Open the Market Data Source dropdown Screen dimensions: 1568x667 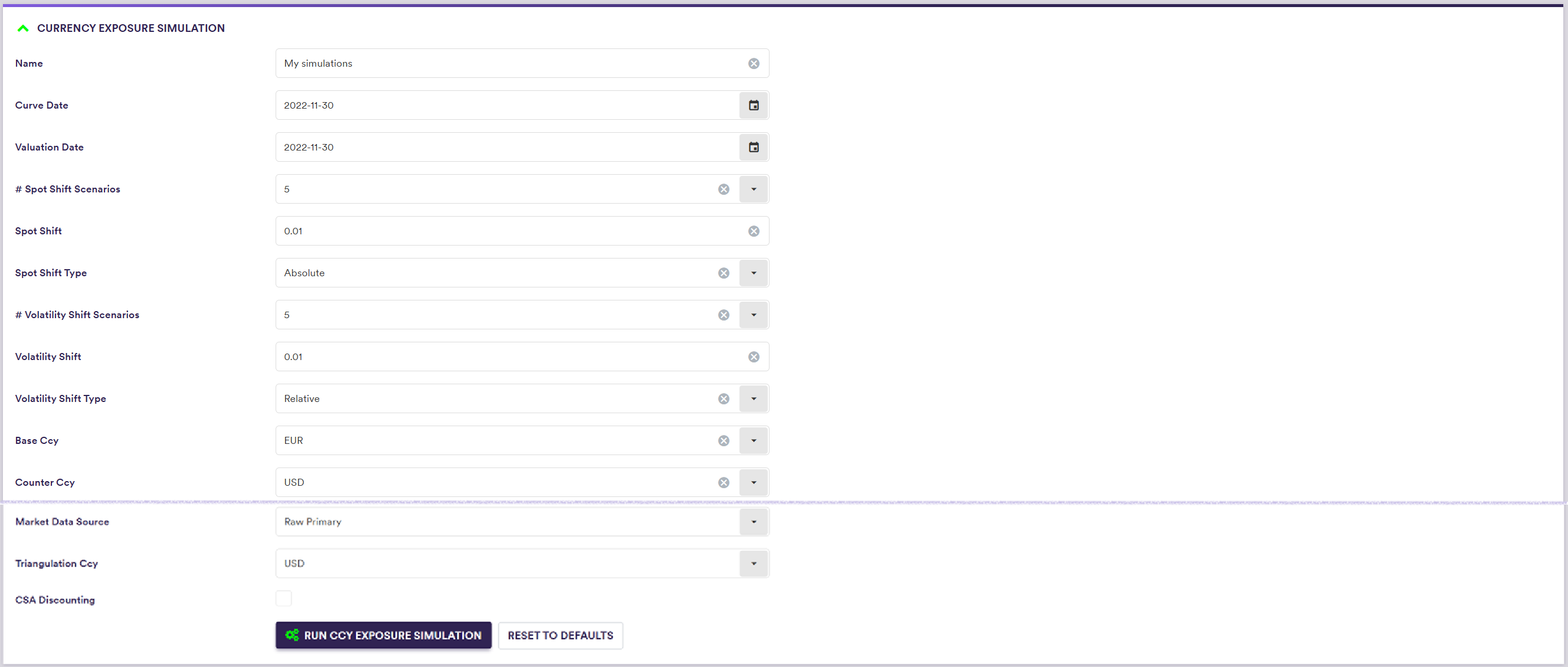click(754, 522)
